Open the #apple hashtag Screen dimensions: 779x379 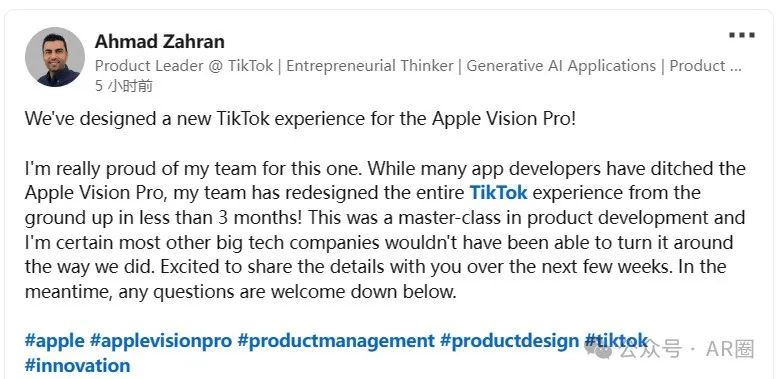coord(55,341)
